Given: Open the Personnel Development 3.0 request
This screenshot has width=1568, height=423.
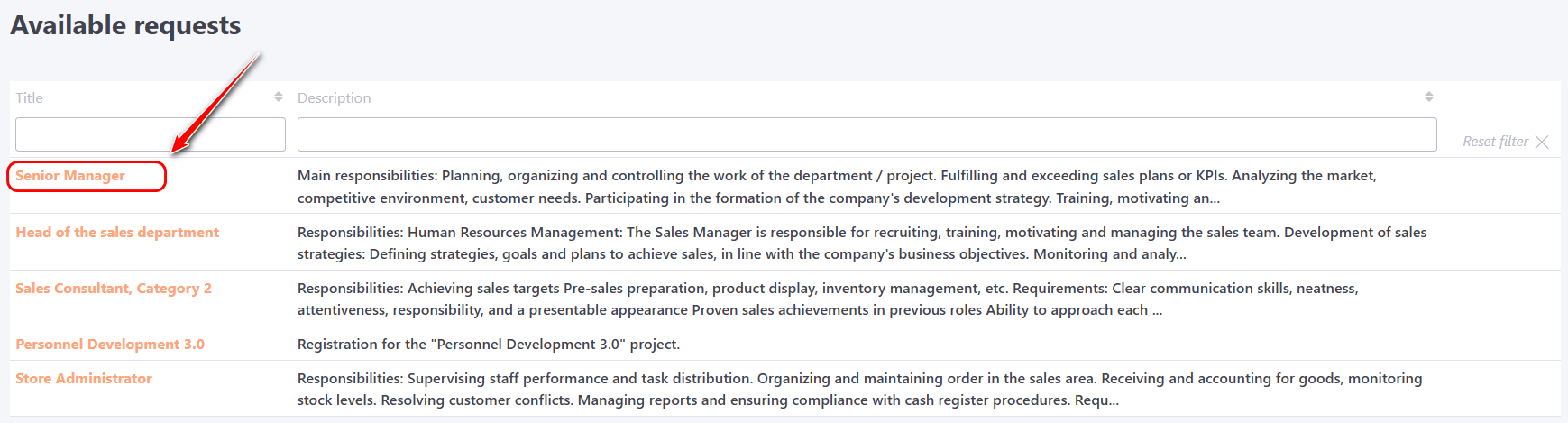Looking at the screenshot, I should coord(110,345).
